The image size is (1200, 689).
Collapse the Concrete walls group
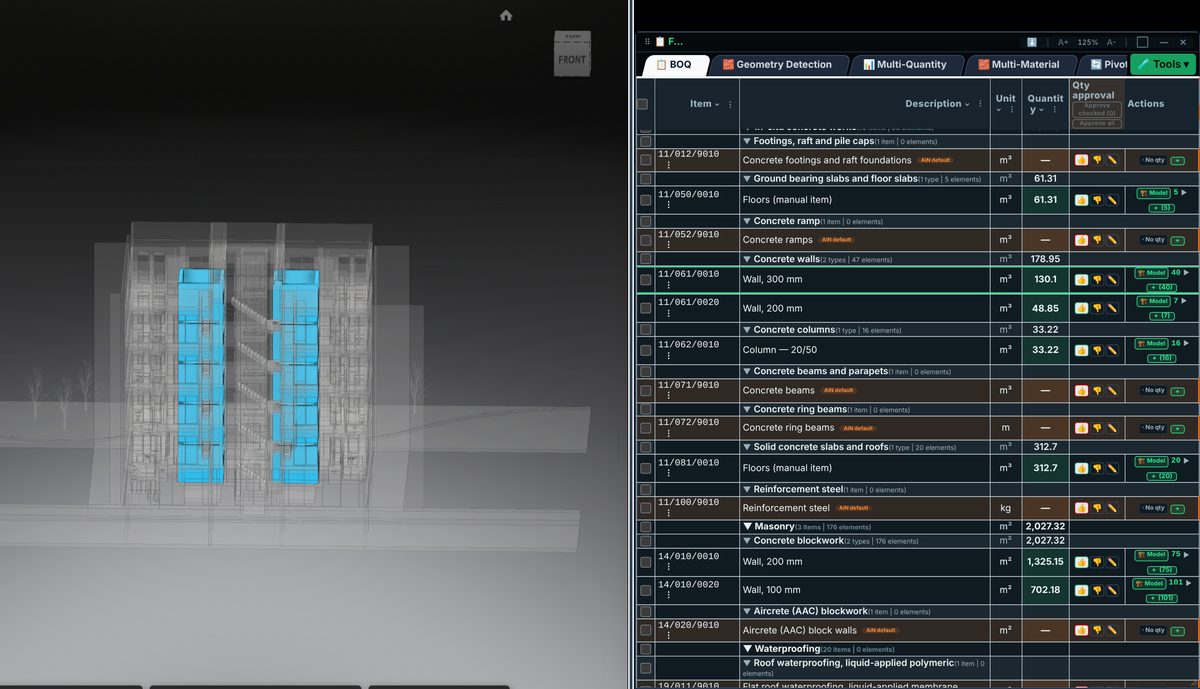[x=747, y=259]
